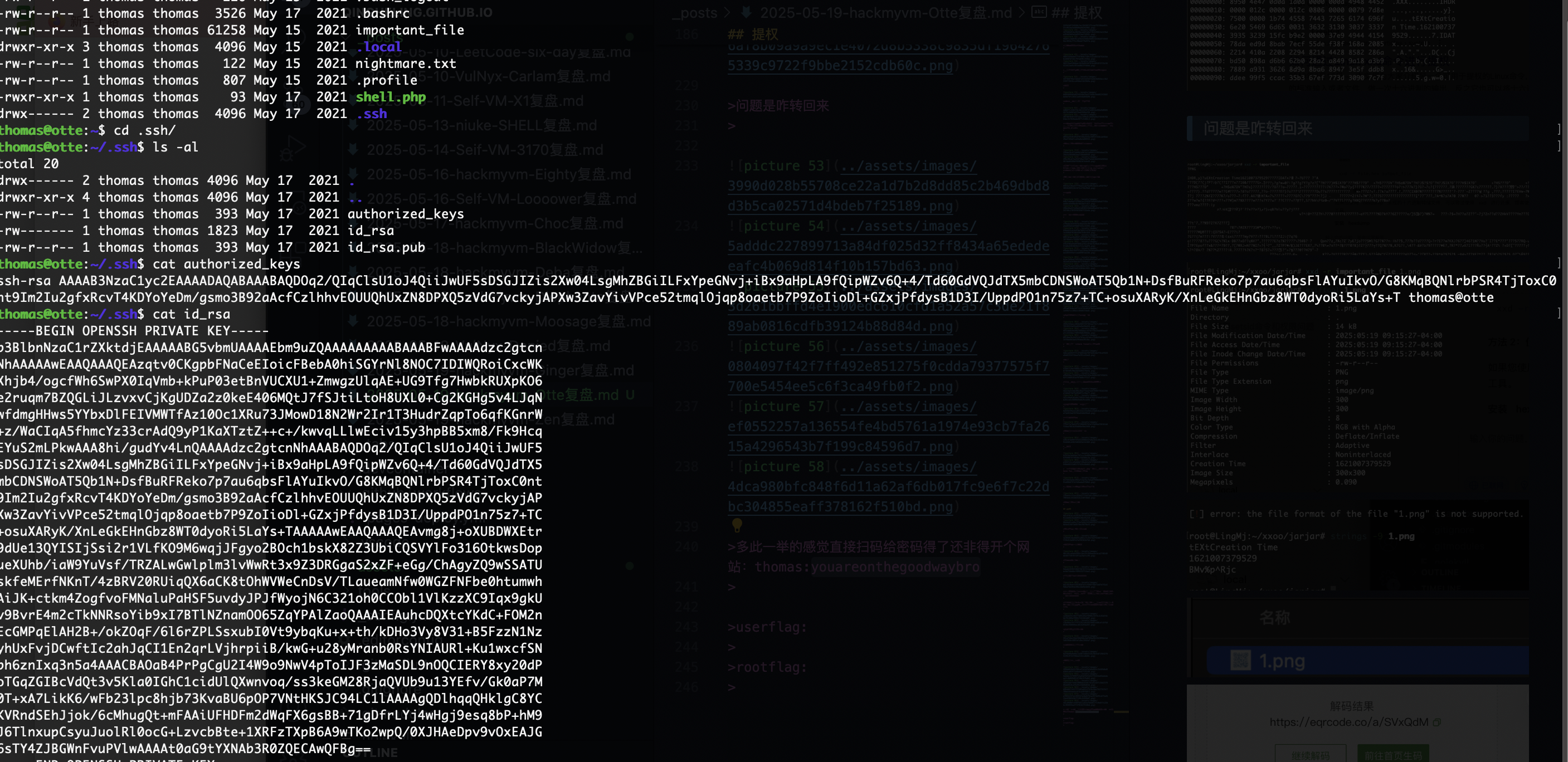Open the picture 56 image link in editor
This screenshot has width=1568, height=762.
pos(888,367)
